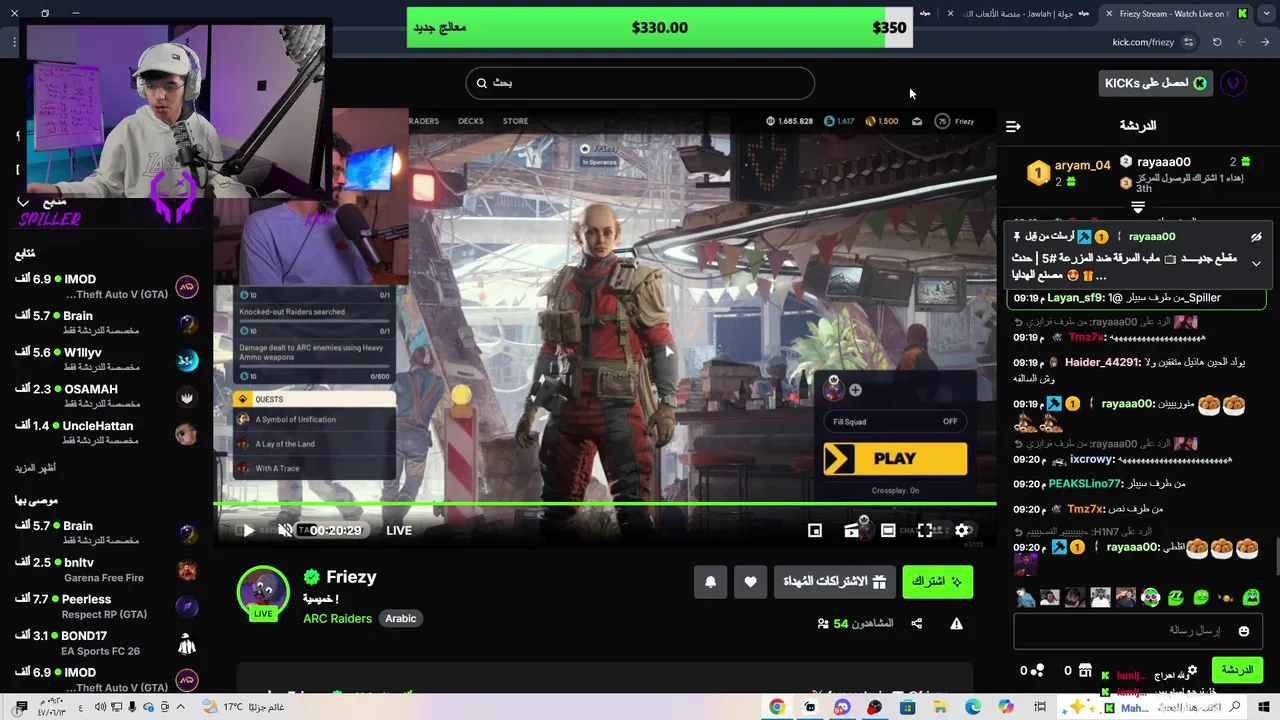Open bnltv recommended channel
Screen dimensions: 1280x720
106,570
